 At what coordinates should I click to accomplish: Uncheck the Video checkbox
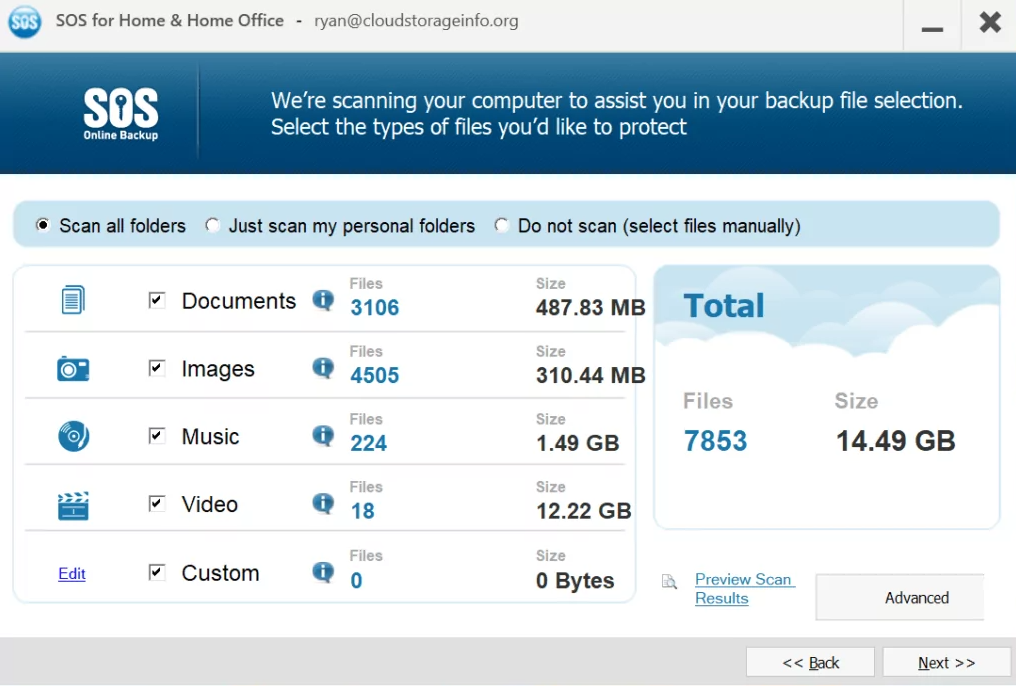(156, 503)
